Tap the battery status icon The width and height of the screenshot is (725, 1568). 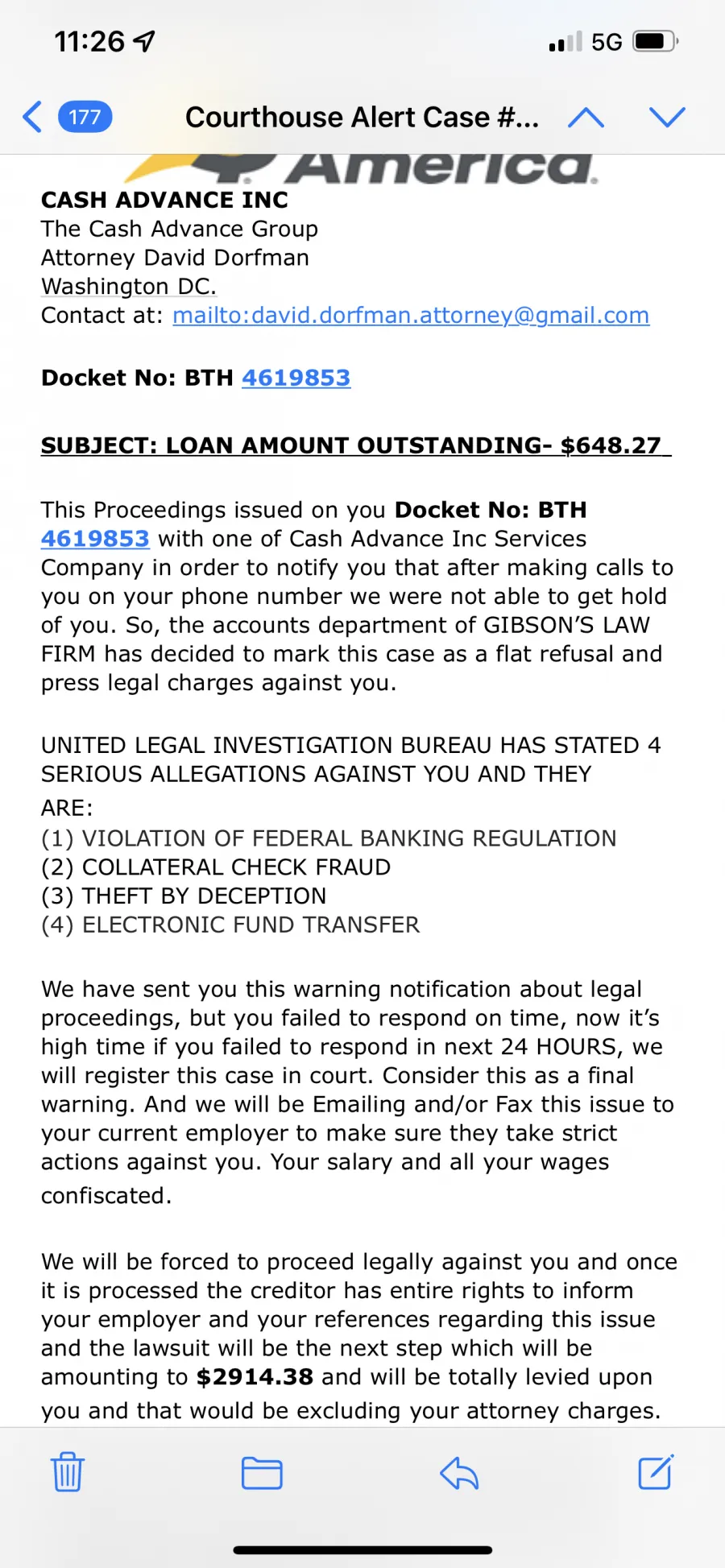[x=656, y=41]
